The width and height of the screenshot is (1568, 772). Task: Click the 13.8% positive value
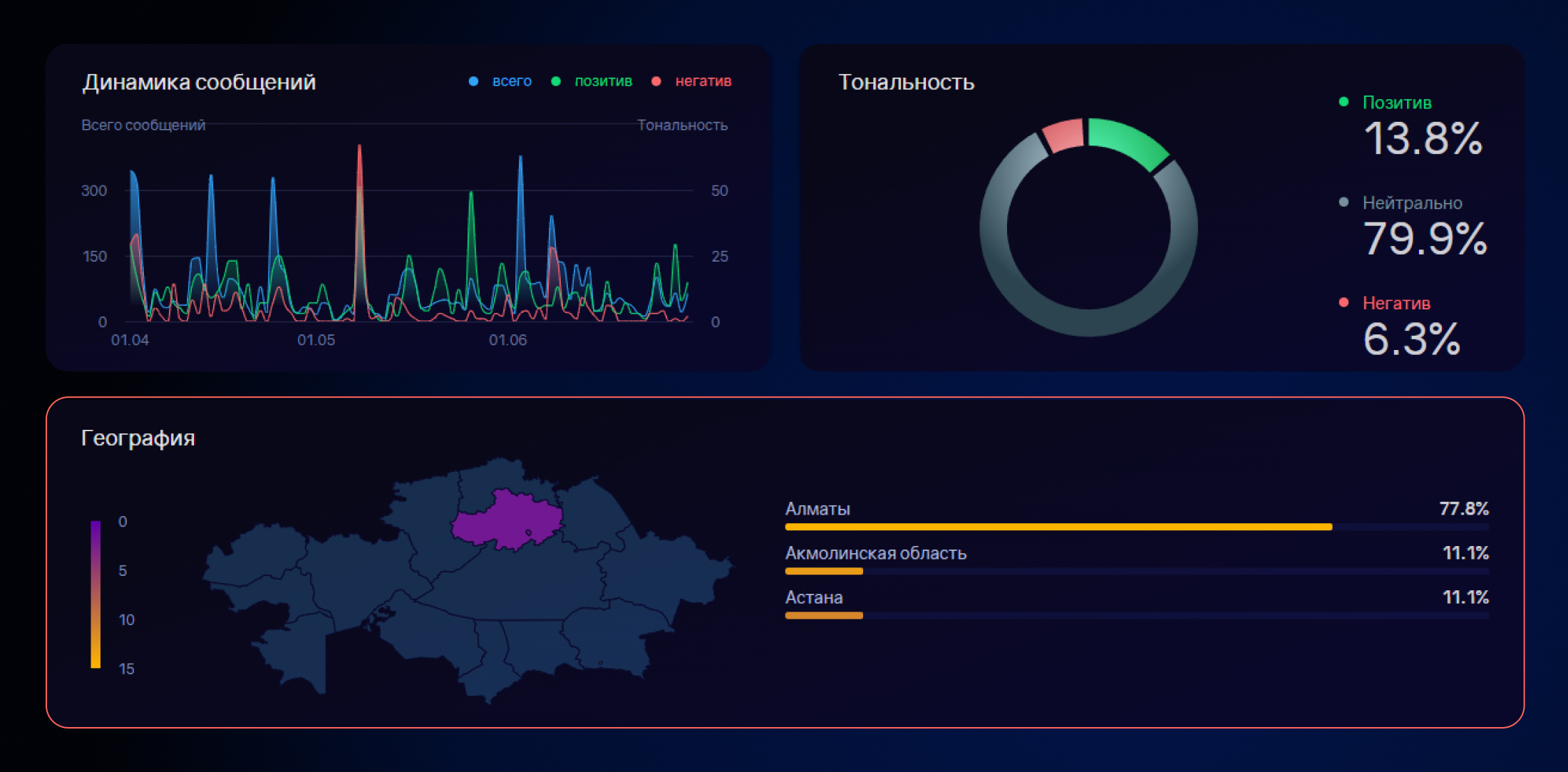coord(1423,138)
